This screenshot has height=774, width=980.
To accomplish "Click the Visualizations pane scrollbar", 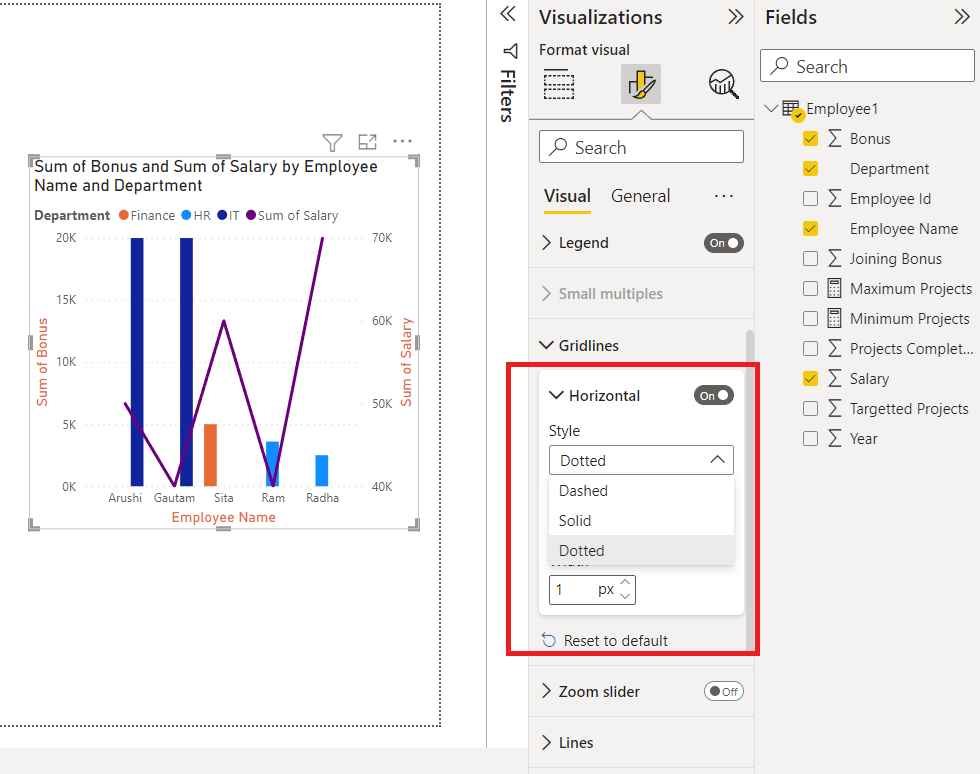I will (750, 491).
